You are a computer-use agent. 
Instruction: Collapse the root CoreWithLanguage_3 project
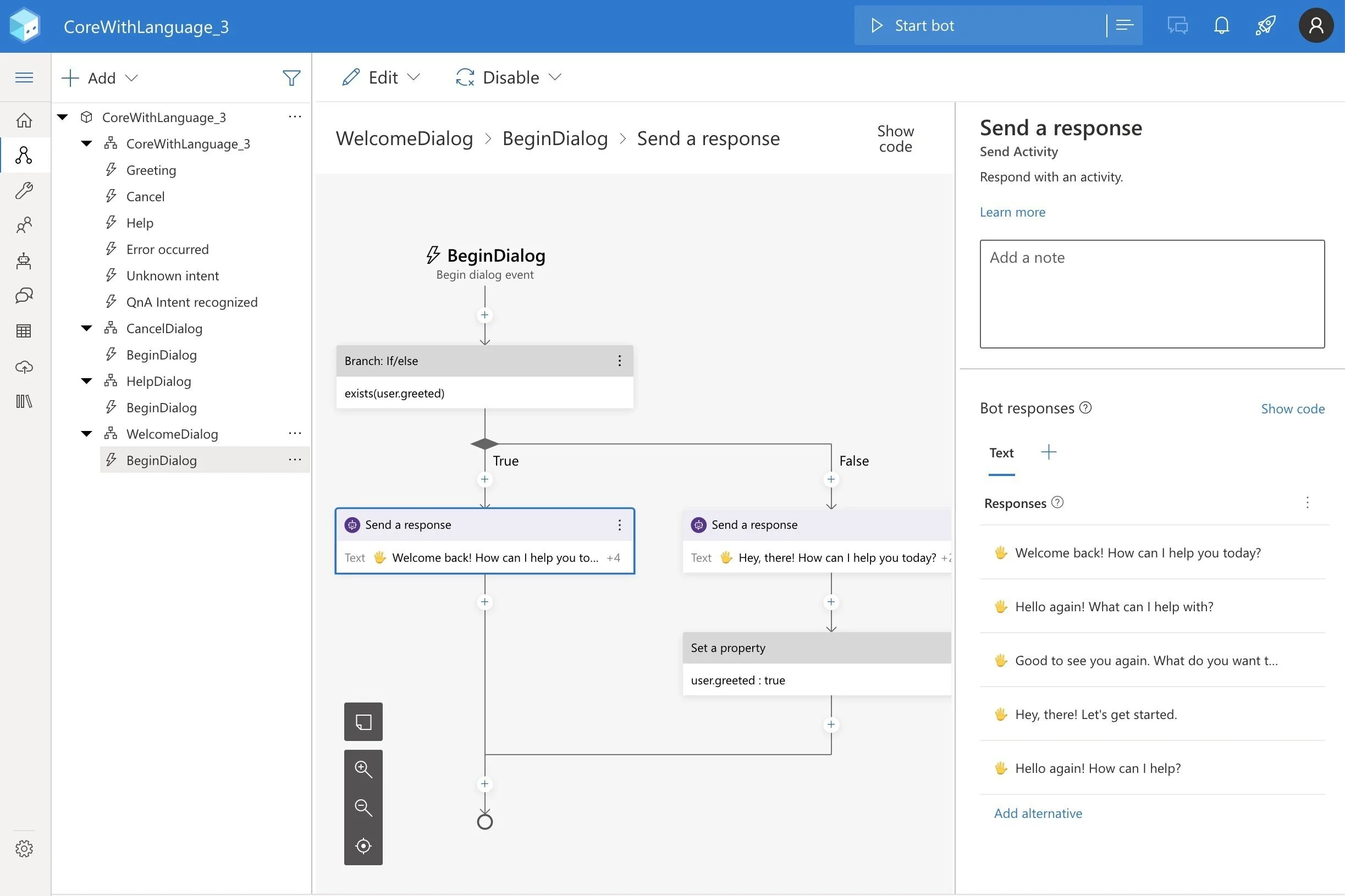[63, 117]
